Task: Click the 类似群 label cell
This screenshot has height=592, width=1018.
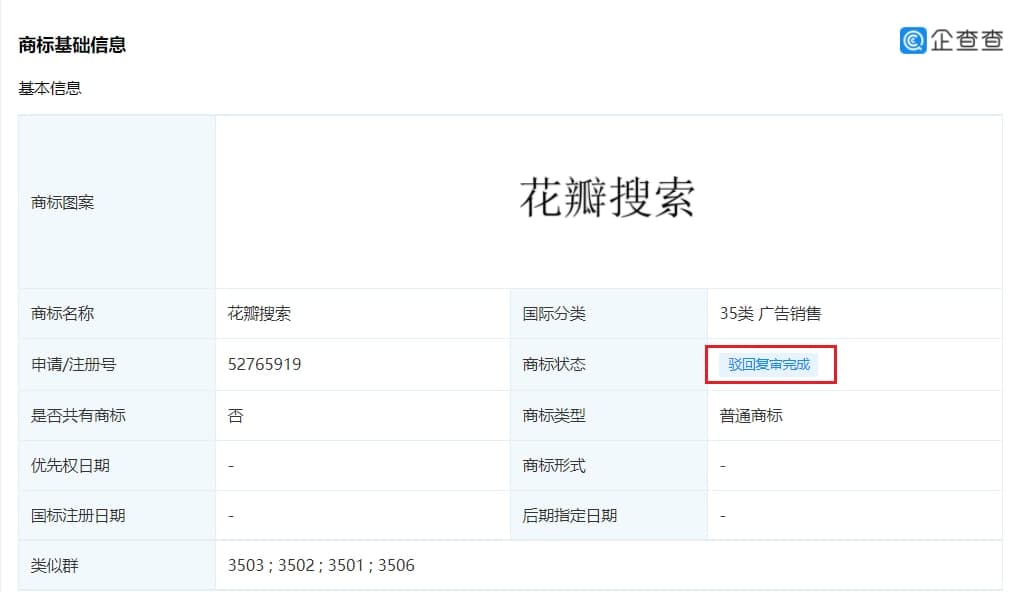Action: pos(117,565)
